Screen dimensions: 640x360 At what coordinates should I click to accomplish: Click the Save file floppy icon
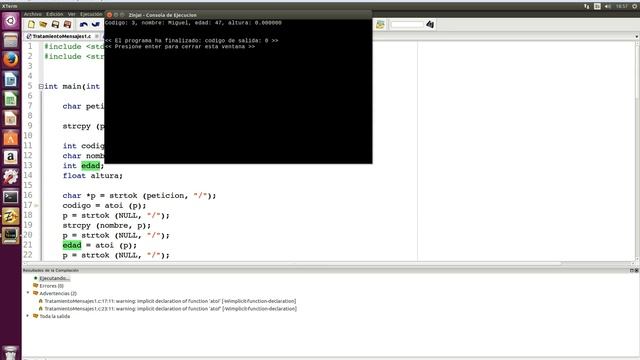(55, 24)
